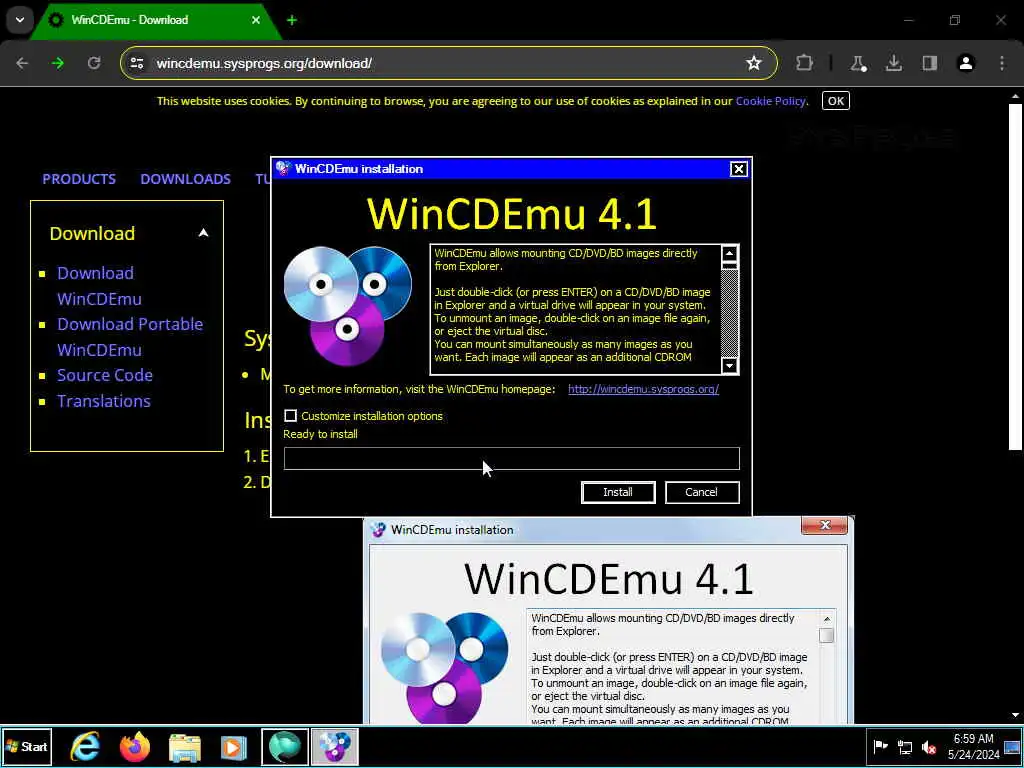Close the lower light WinCDEmu installation window

pyautogui.click(x=825, y=525)
